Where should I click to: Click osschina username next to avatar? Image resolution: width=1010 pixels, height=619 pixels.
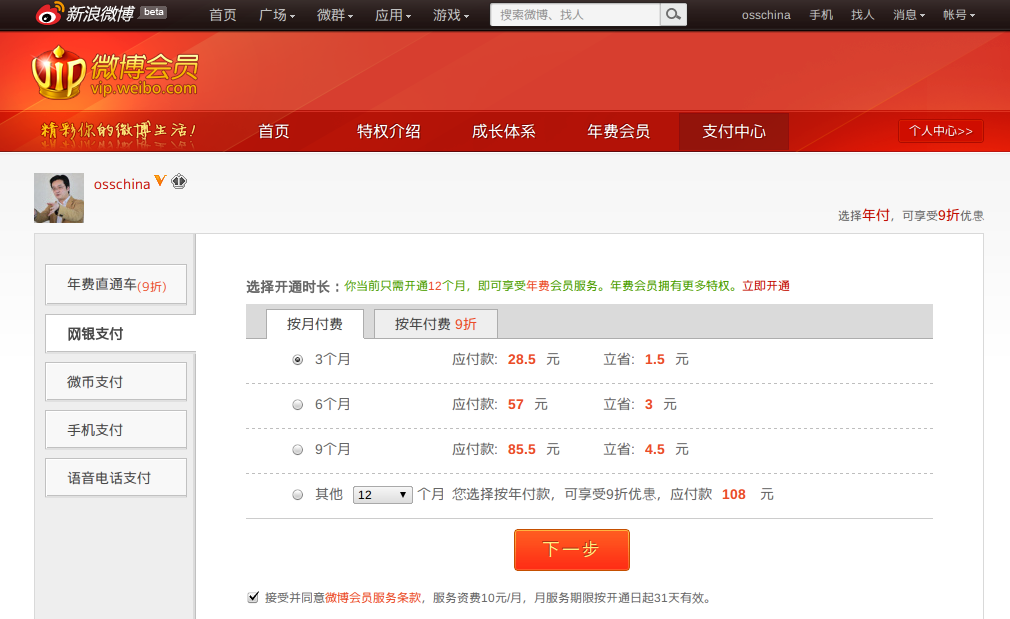pyautogui.click(x=122, y=184)
